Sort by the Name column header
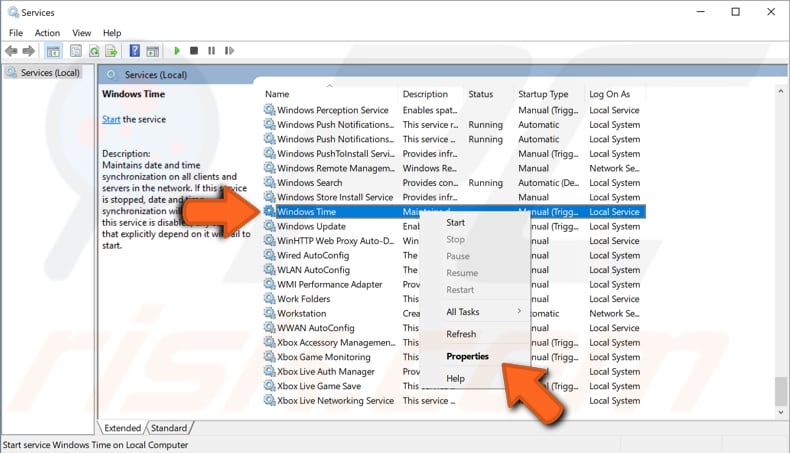This screenshot has height=453, width=790. [330, 94]
